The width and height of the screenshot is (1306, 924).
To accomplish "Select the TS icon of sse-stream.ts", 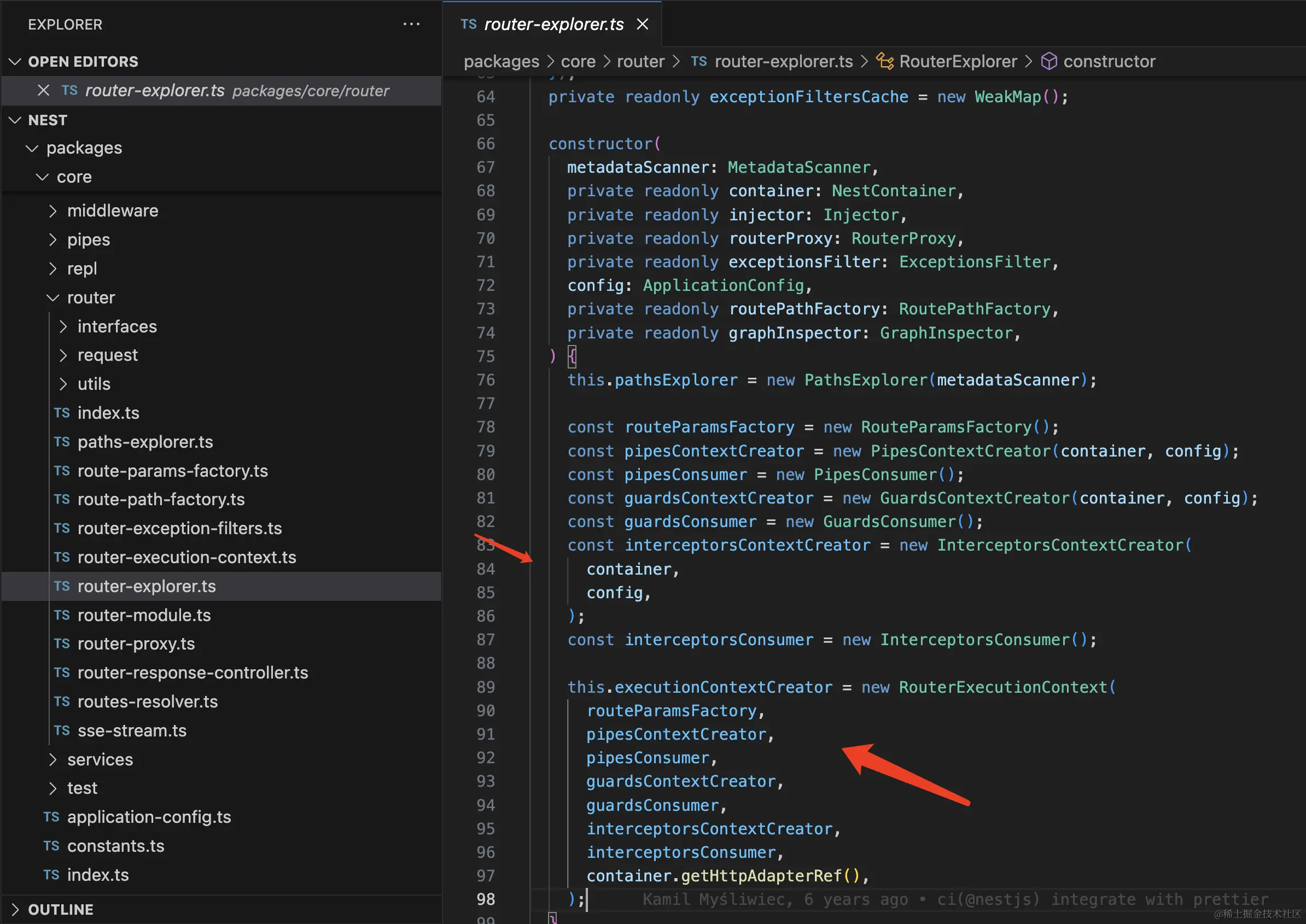I will click(61, 730).
